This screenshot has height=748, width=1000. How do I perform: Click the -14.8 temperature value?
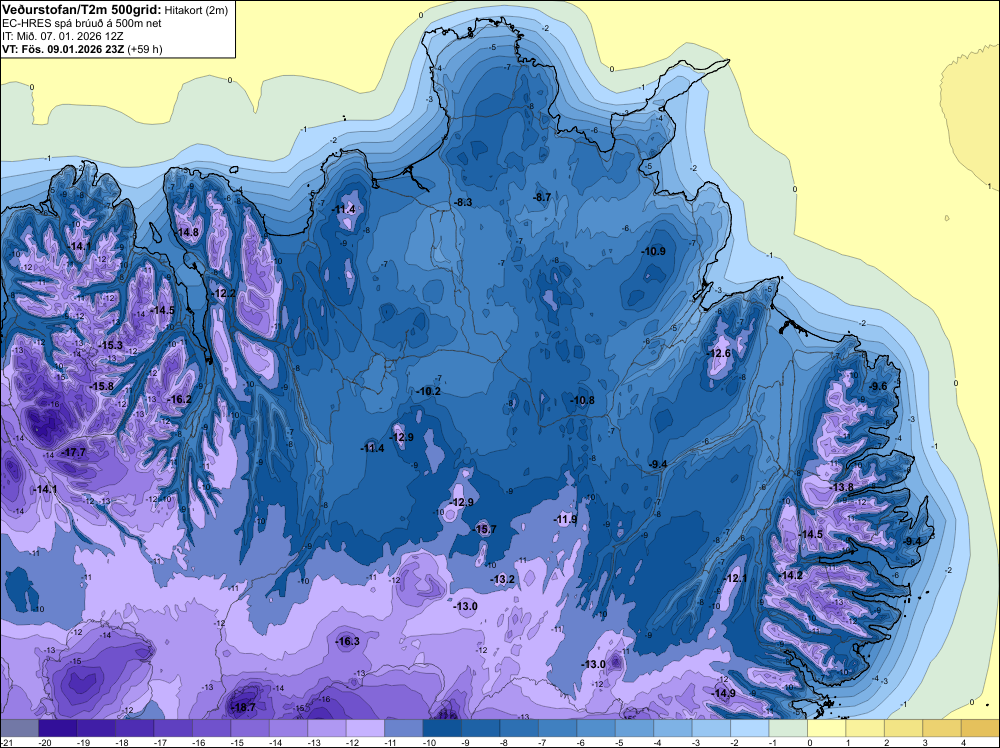(187, 233)
